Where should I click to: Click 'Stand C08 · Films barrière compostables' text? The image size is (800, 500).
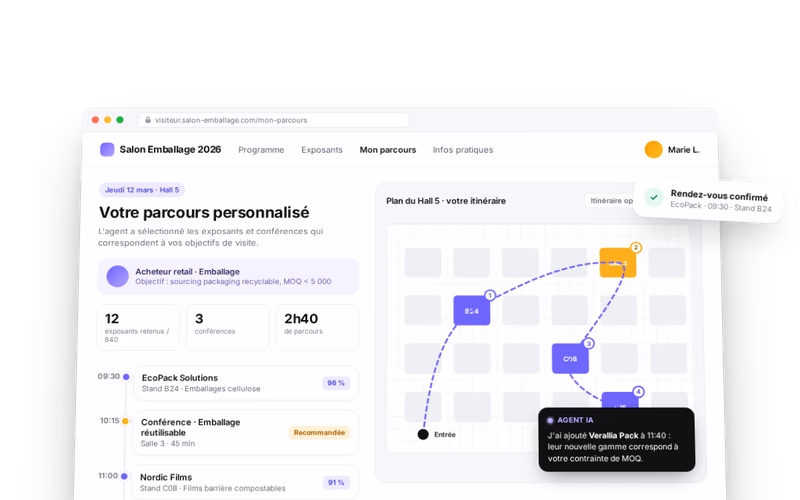coord(213,488)
